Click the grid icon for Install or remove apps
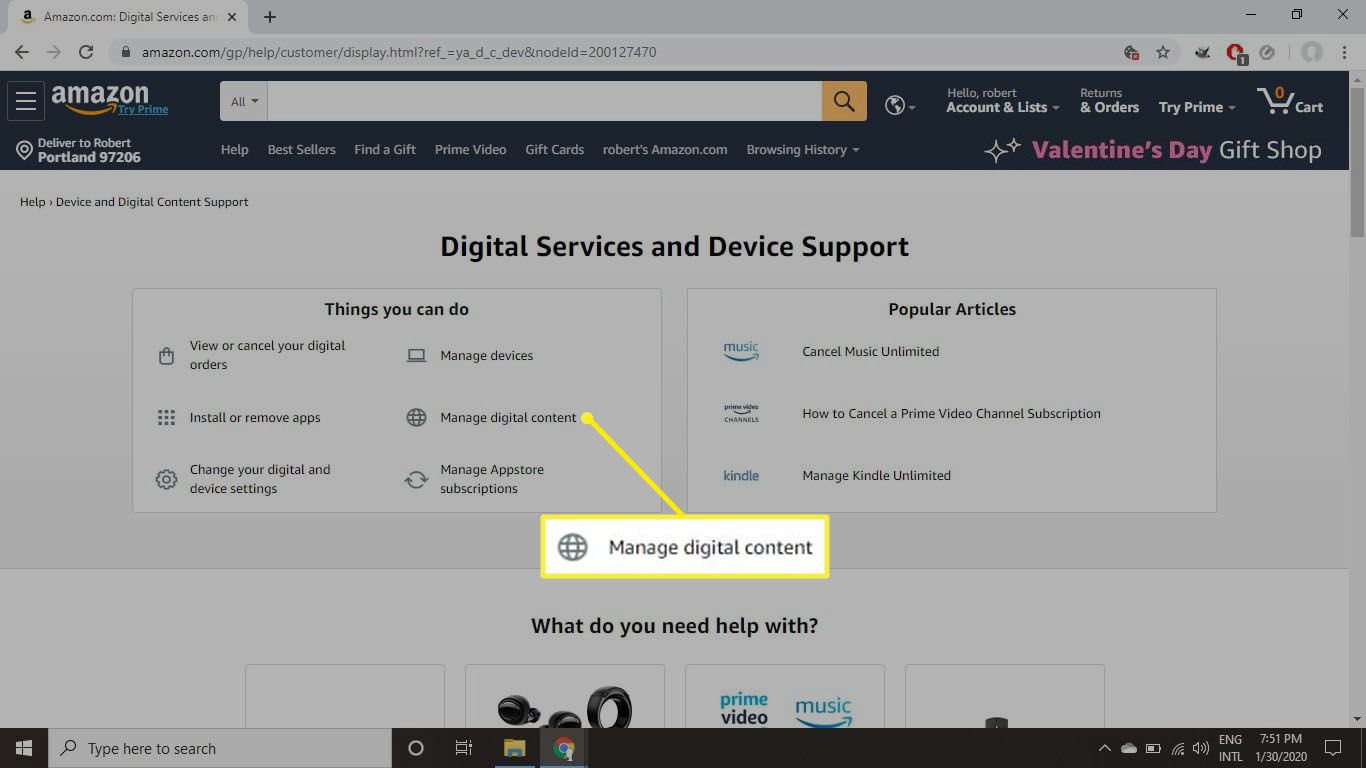 tap(166, 418)
